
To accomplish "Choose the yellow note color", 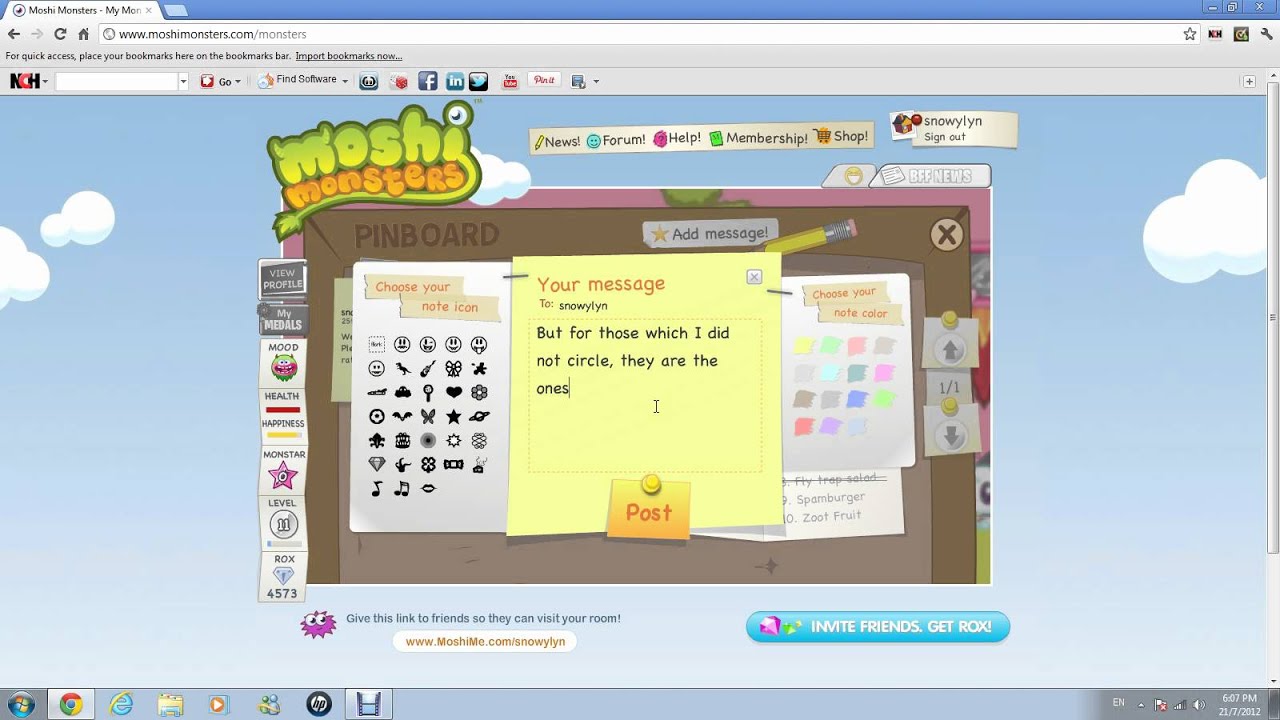I will 803,346.
